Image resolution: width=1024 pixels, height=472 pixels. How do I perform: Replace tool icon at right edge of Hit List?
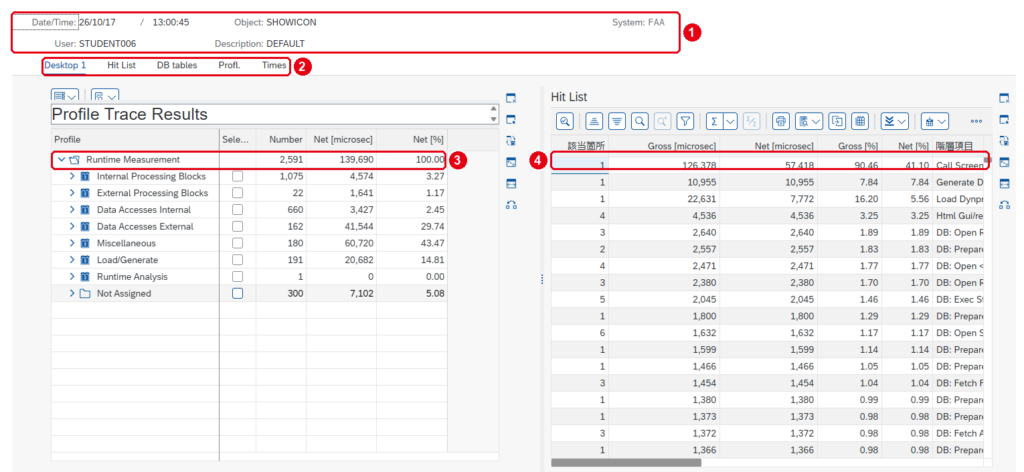click(x=1004, y=141)
